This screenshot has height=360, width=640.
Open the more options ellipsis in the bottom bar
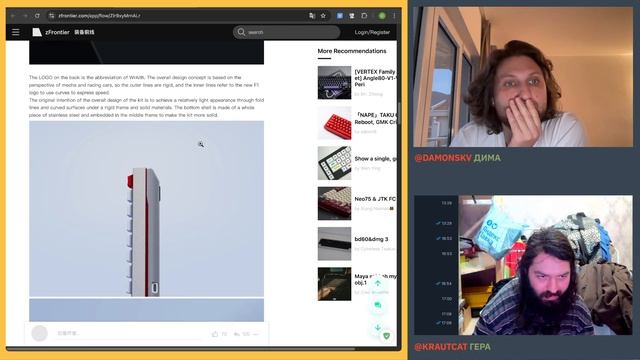pyautogui.click(x=256, y=334)
